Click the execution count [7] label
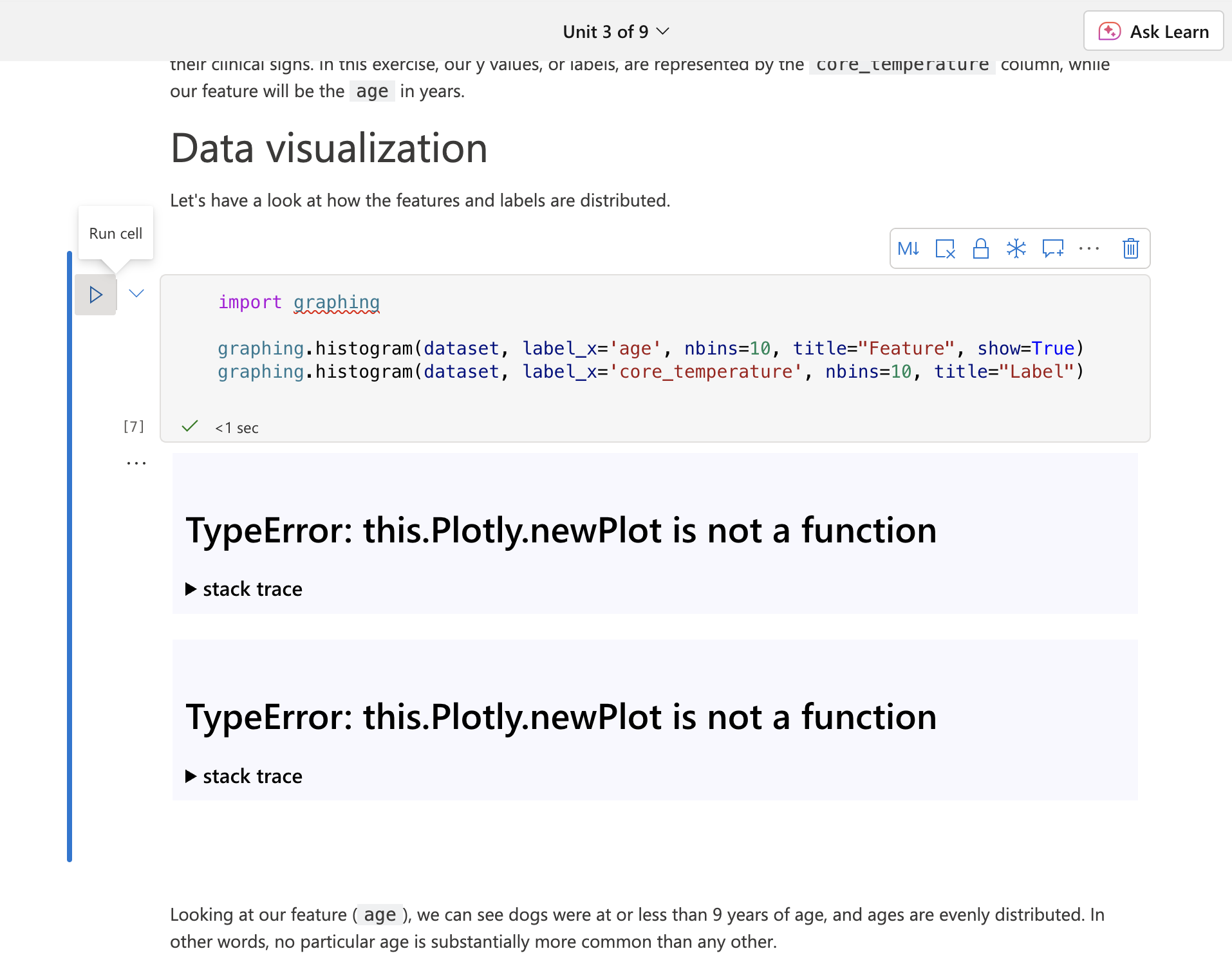The height and width of the screenshot is (969, 1232). (133, 426)
